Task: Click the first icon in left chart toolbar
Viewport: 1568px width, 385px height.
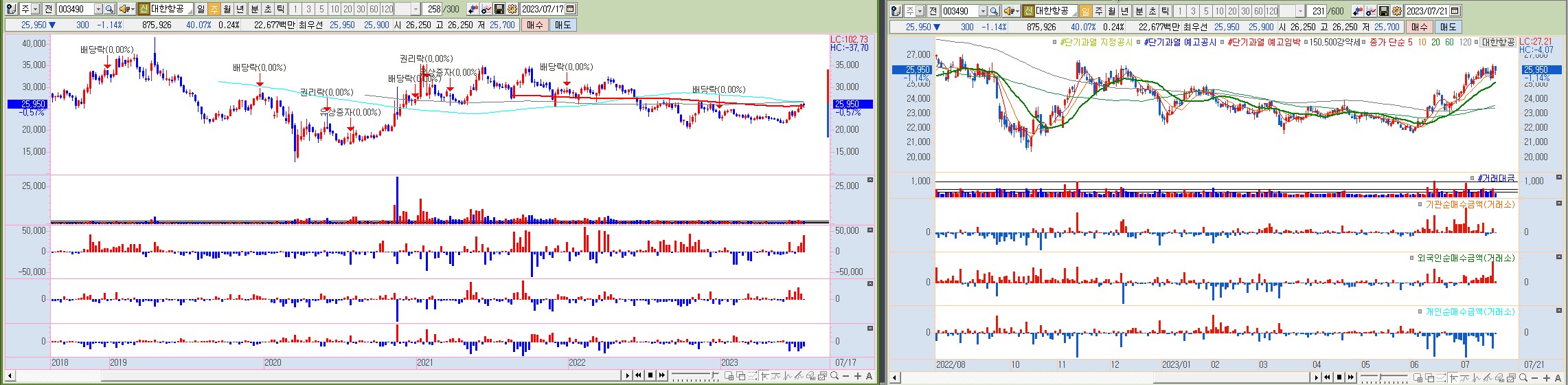Action: pyautogui.click(x=11, y=9)
